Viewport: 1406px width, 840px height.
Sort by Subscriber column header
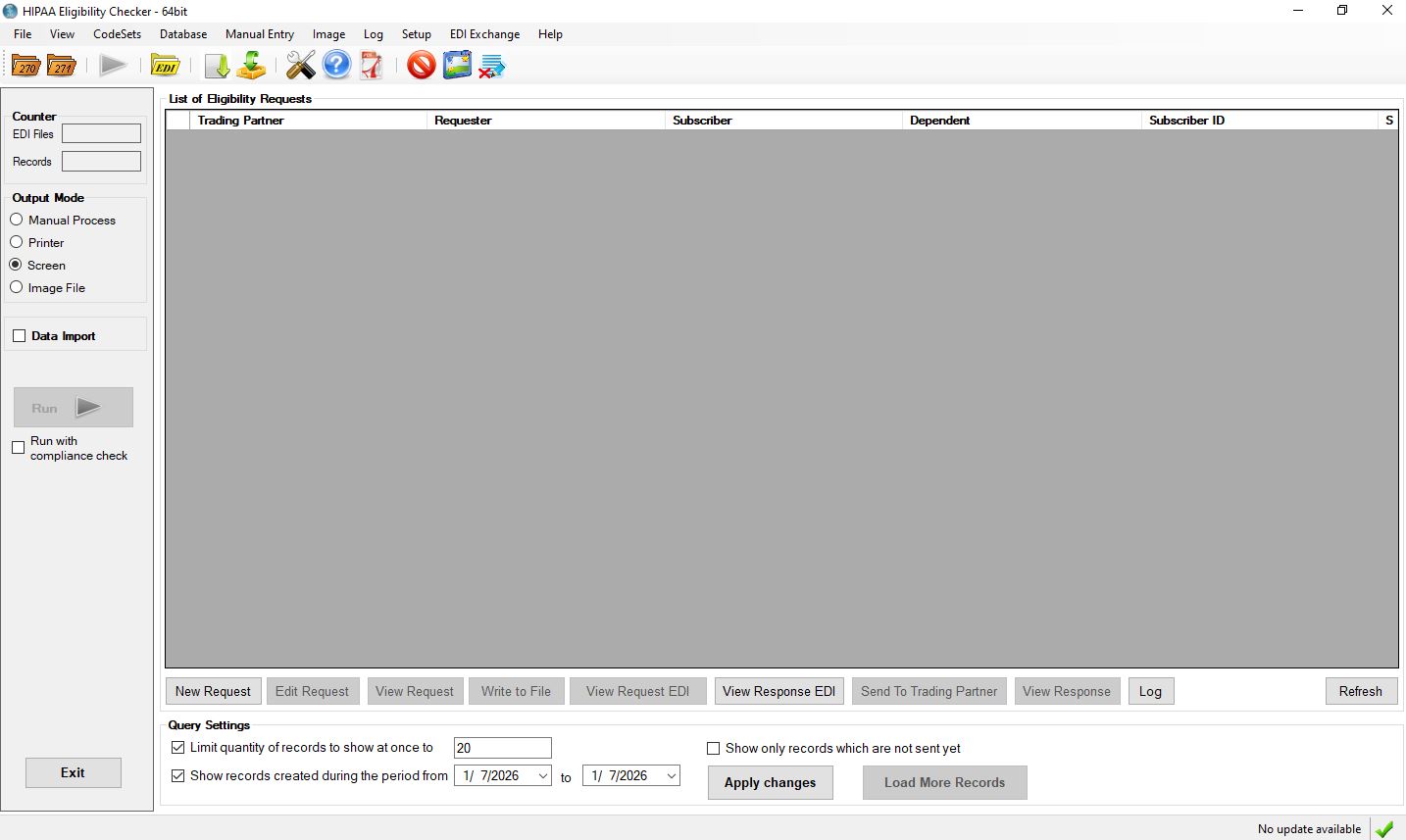784,121
